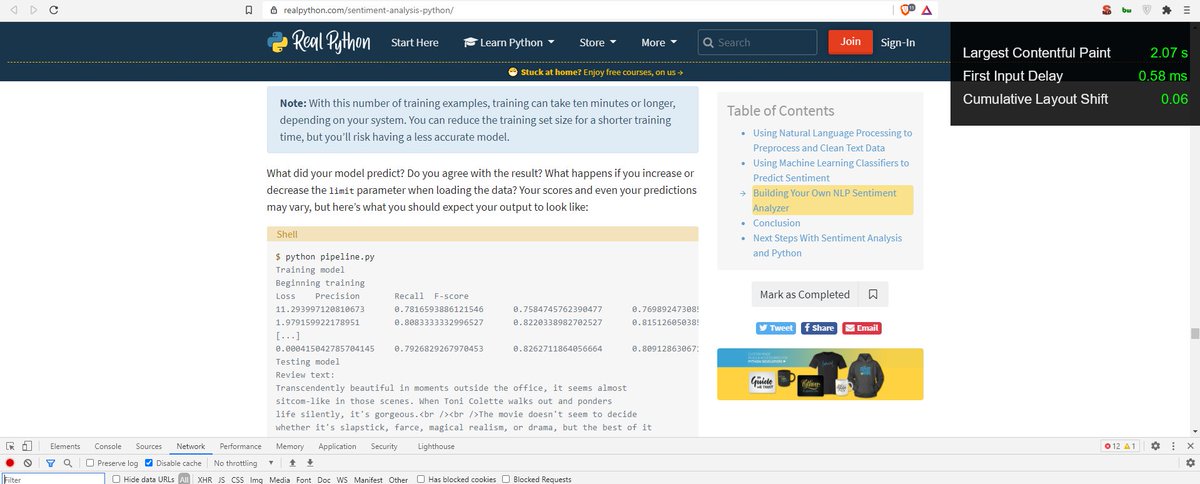Switch to the Elements tab
1200x484 pixels.
(65, 446)
